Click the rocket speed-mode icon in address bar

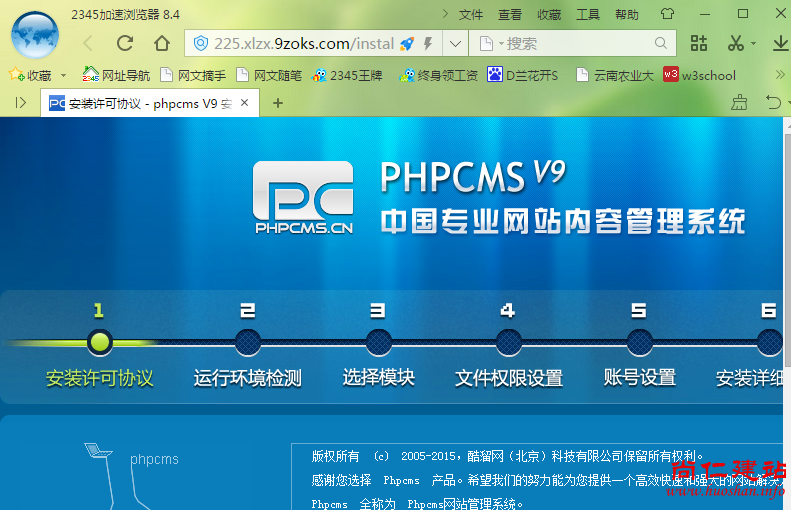pyautogui.click(x=407, y=43)
